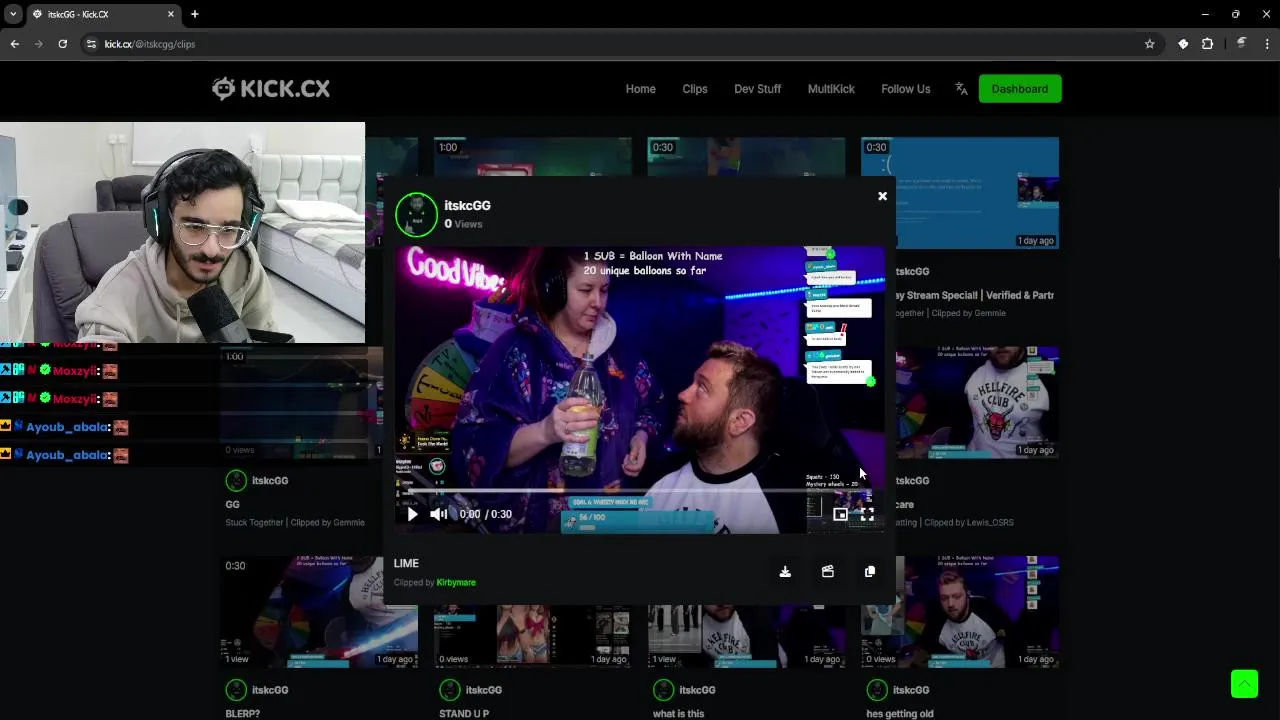This screenshot has width=1280, height=720.
Task: Click itskcGG avatar above 'what is this'
Action: coord(663,690)
